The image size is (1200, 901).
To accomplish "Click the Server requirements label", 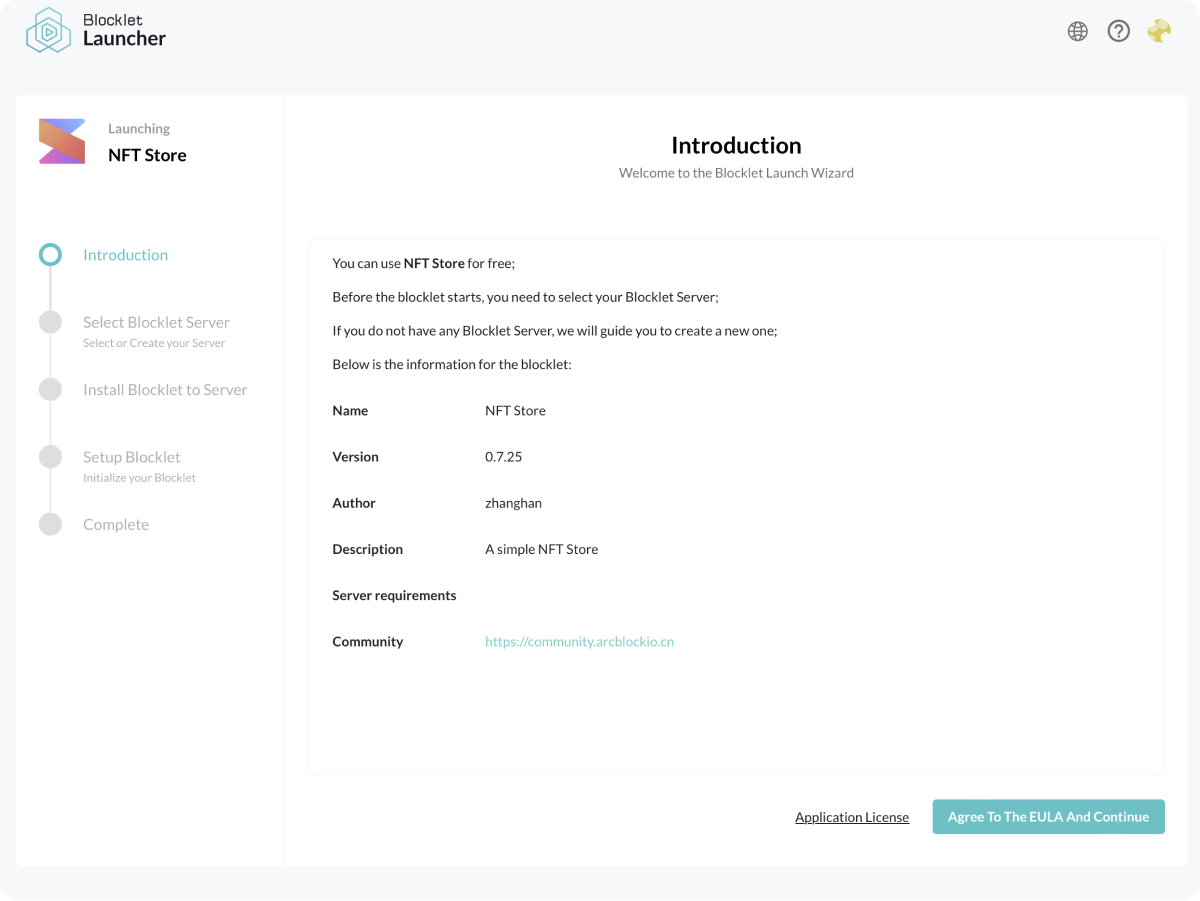I will coord(394,595).
